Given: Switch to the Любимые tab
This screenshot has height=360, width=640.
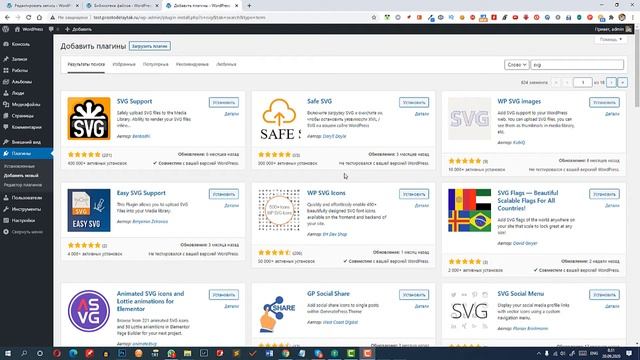Looking at the screenshot, I should (226, 64).
